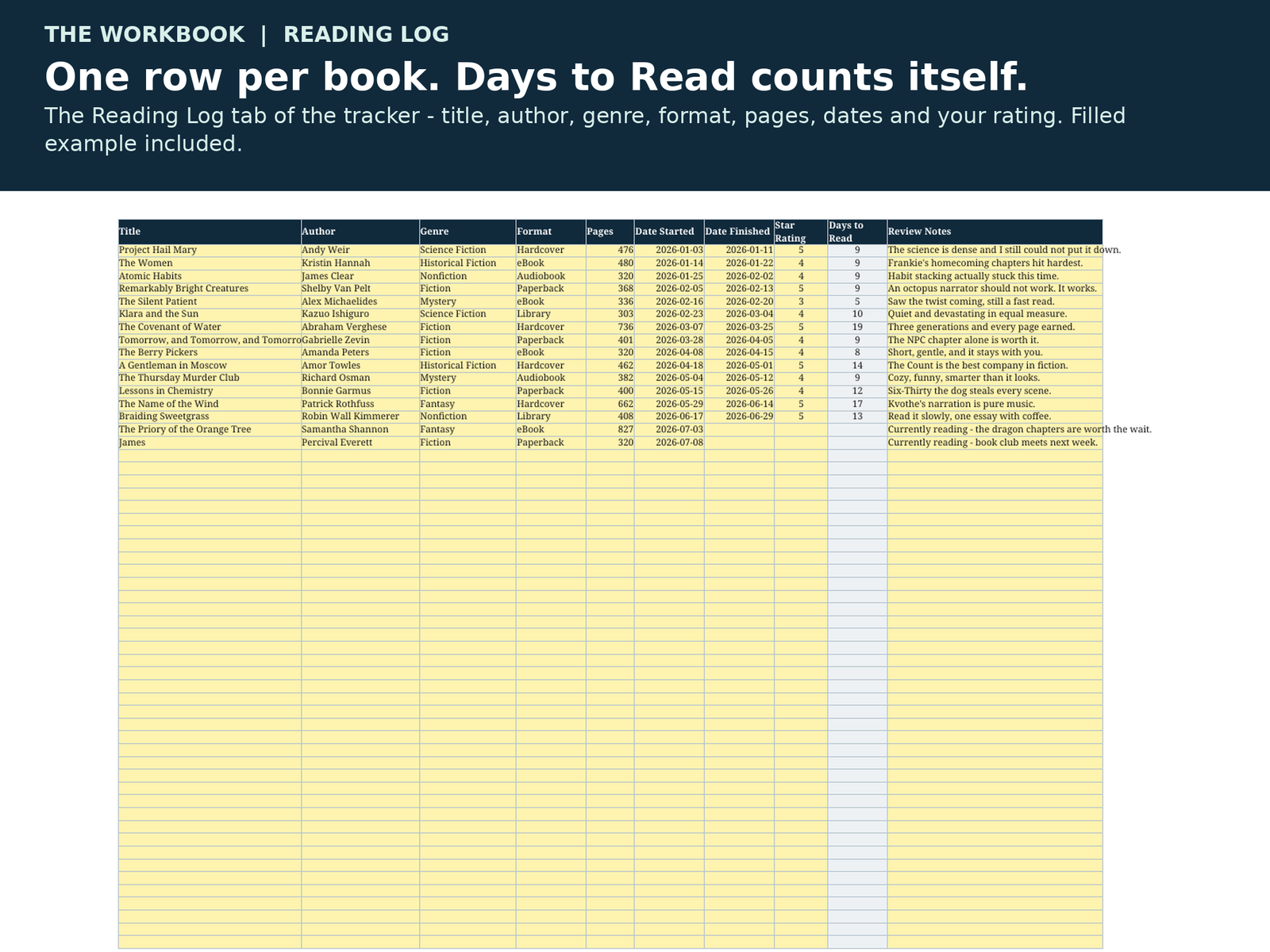Select the 'Kvothe's narration is pure music' note

point(995,404)
